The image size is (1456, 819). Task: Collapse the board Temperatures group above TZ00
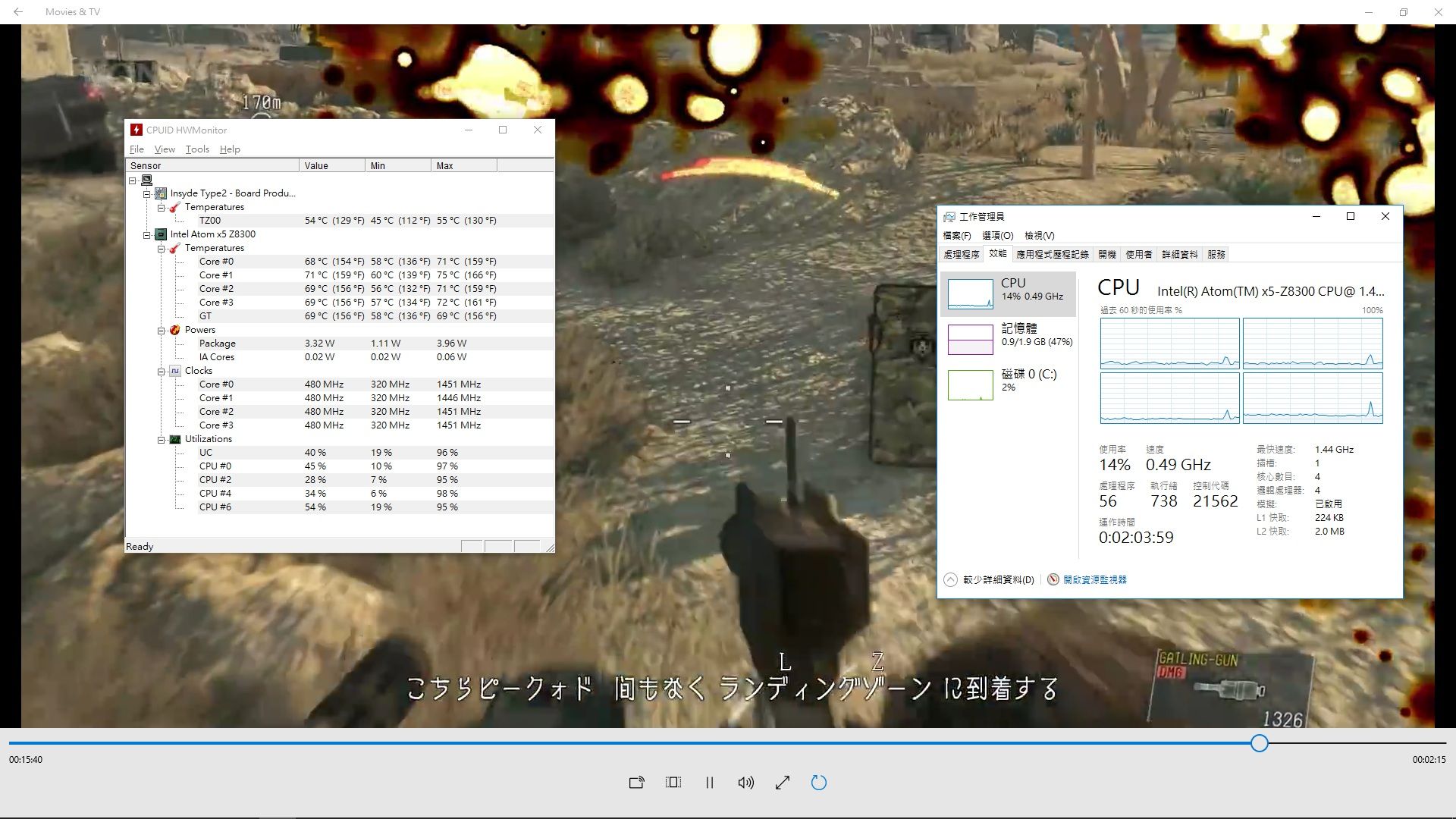click(162, 208)
